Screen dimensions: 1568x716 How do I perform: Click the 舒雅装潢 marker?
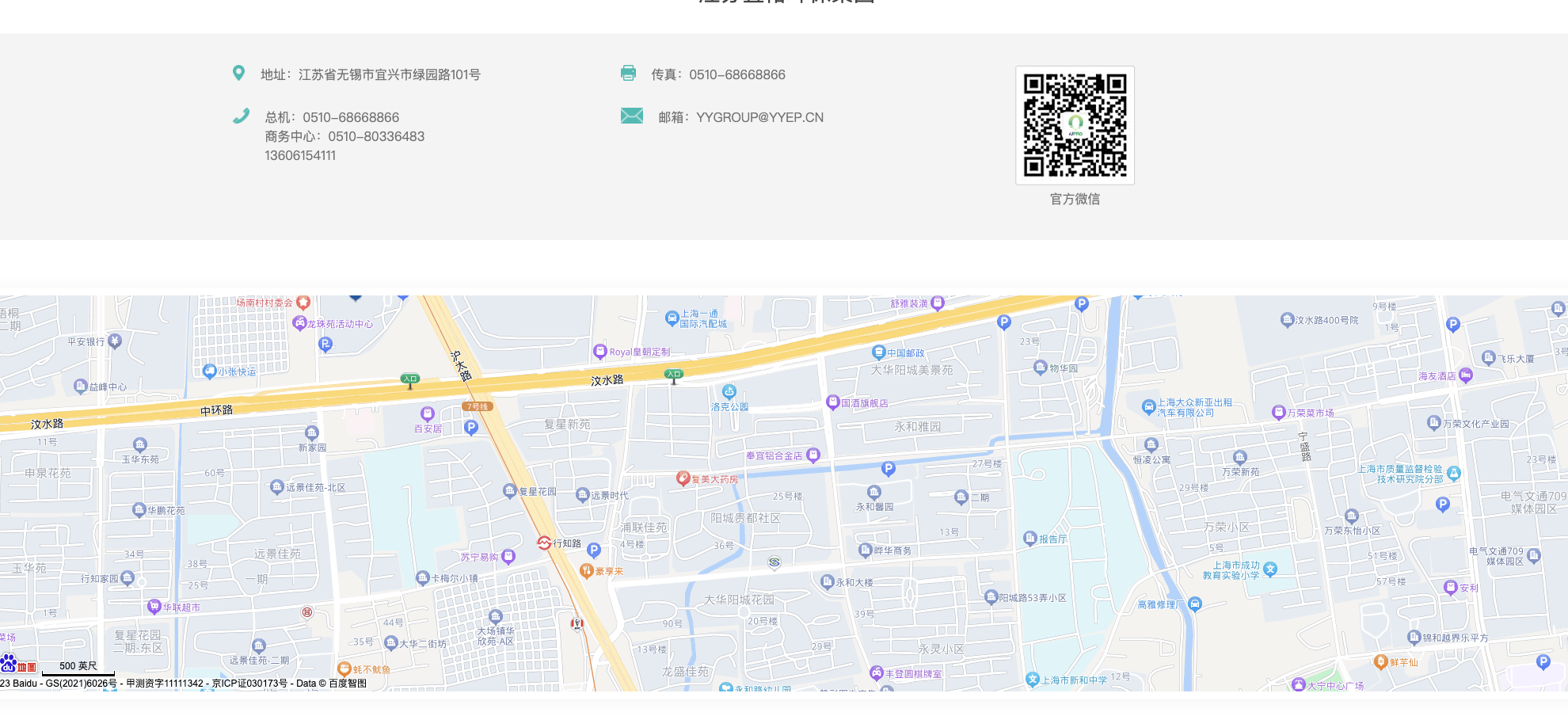938,303
